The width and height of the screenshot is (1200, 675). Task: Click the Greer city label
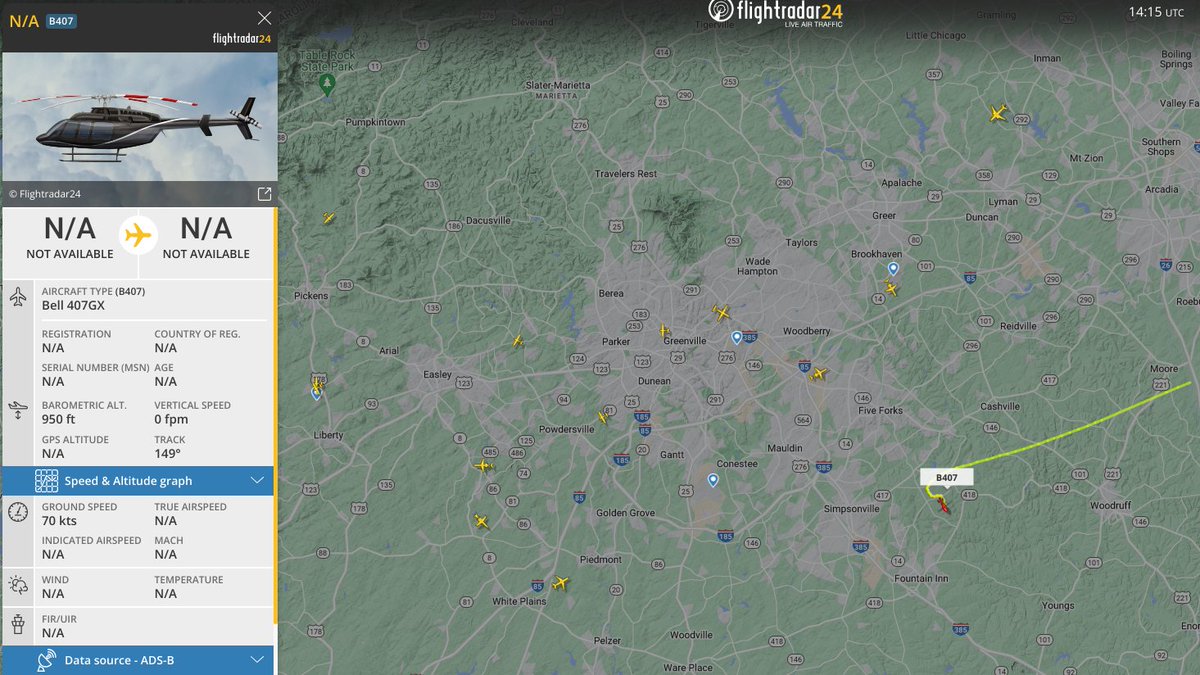(884, 216)
